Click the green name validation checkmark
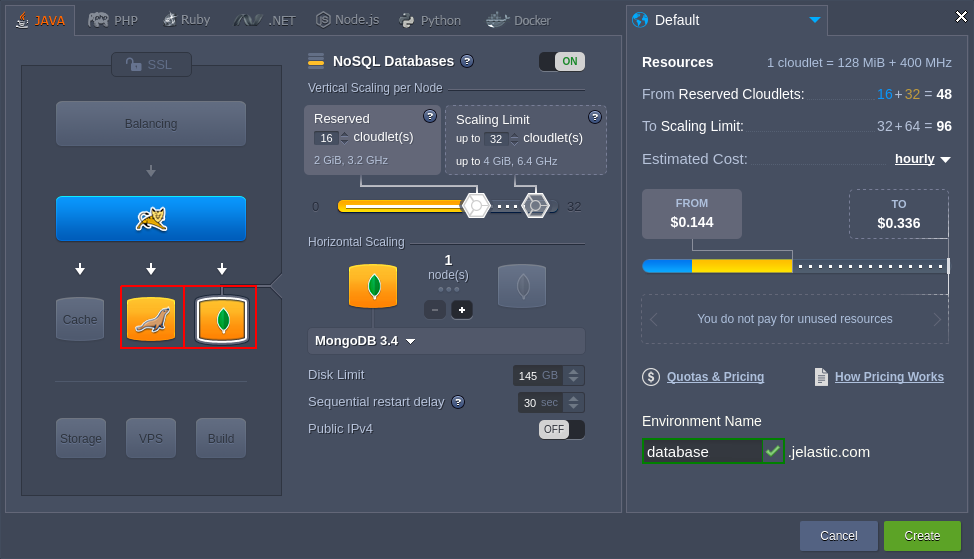This screenshot has width=974, height=559. point(773,451)
